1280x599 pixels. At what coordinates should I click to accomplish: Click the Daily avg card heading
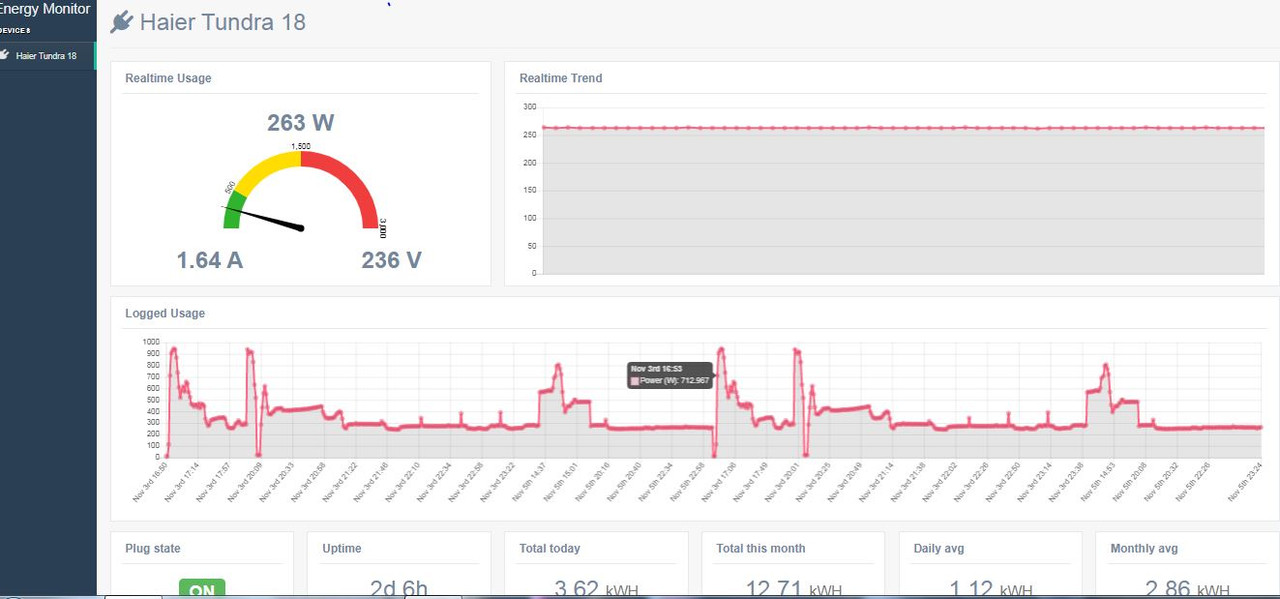pos(939,548)
